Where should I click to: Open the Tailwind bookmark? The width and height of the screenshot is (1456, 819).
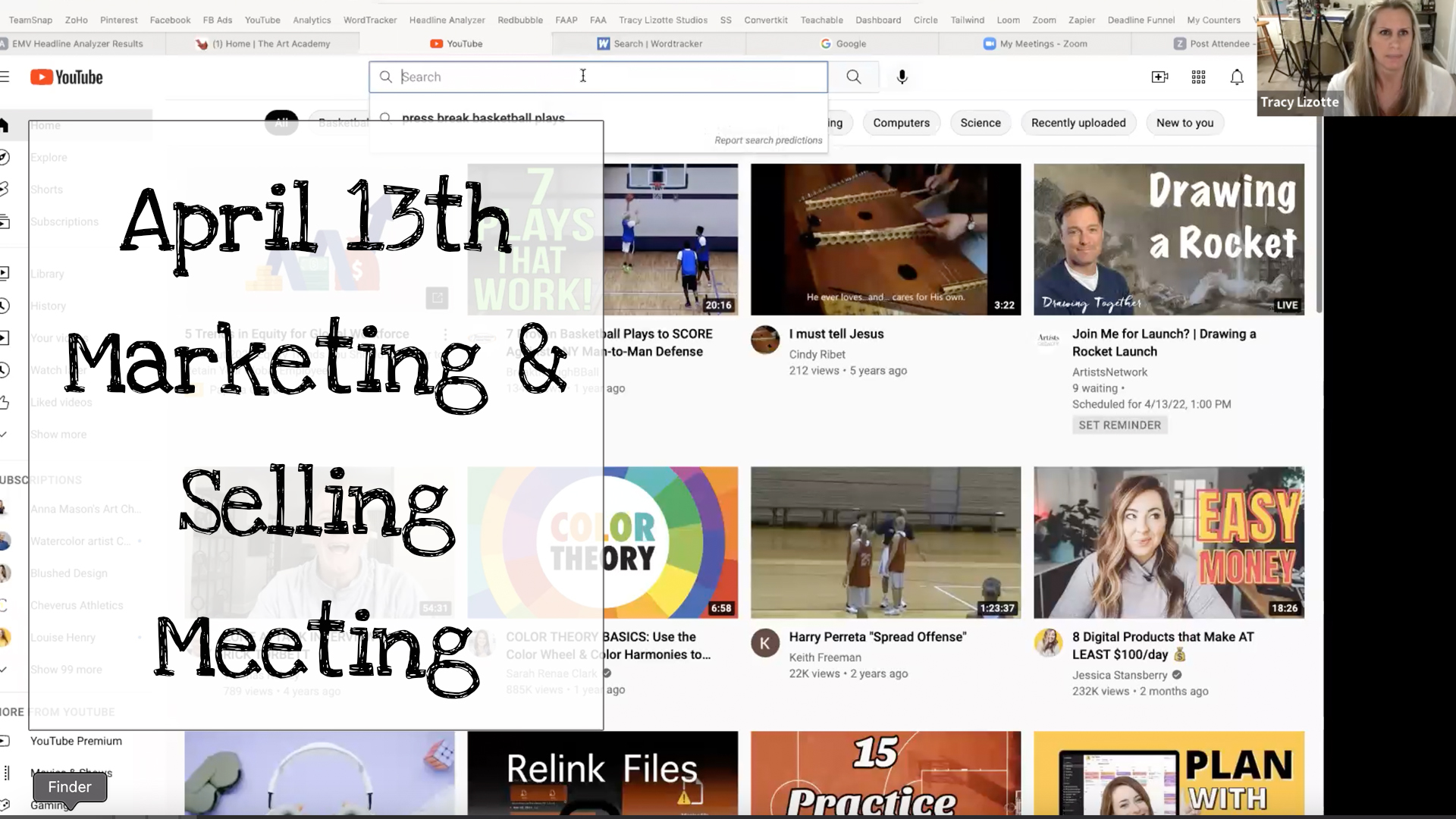pyautogui.click(x=968, y=20)
